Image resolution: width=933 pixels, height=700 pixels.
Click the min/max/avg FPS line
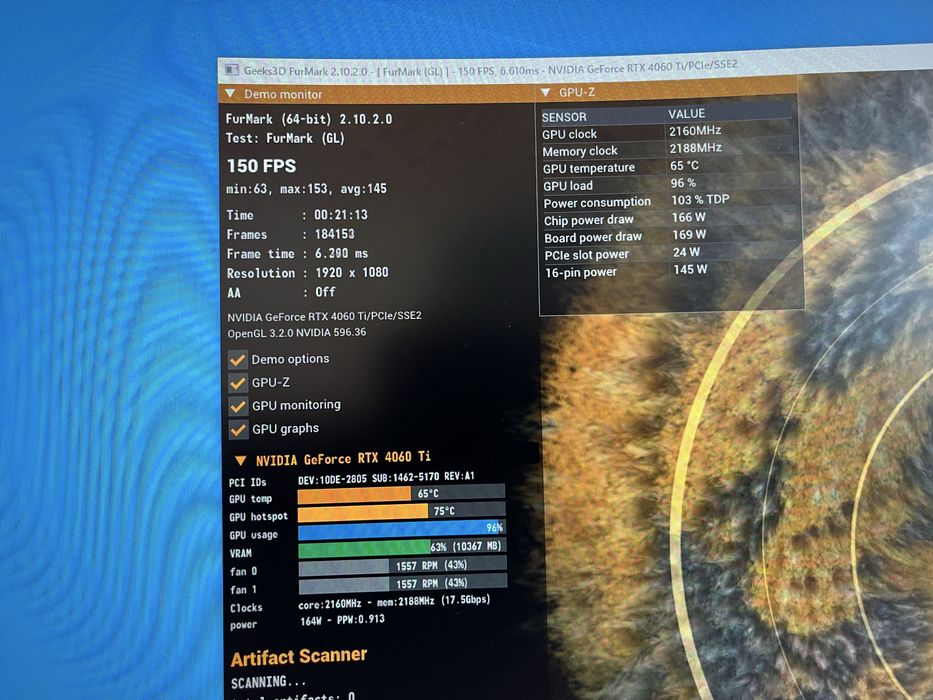306,189
